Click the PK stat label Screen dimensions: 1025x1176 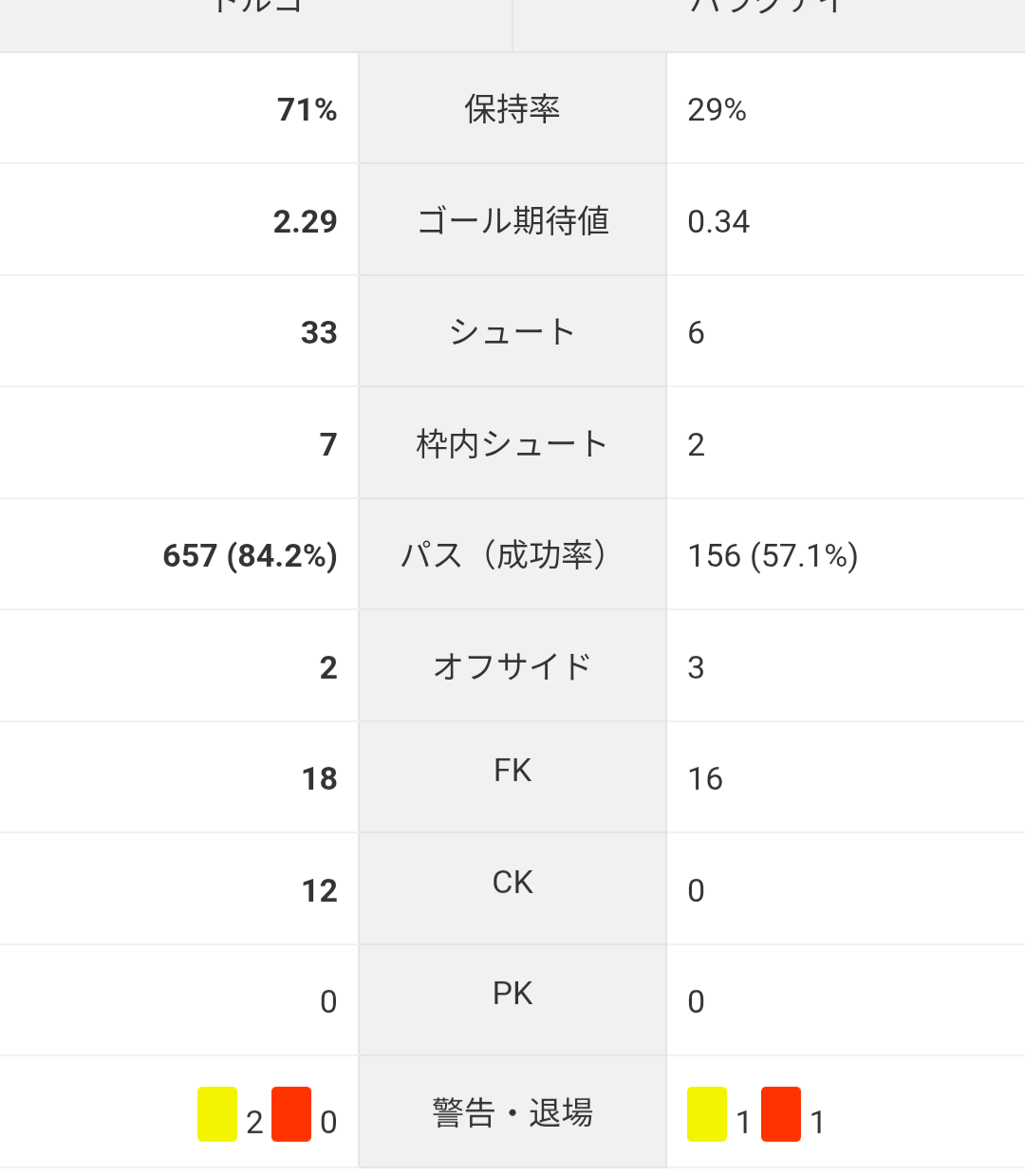(512, 994)
